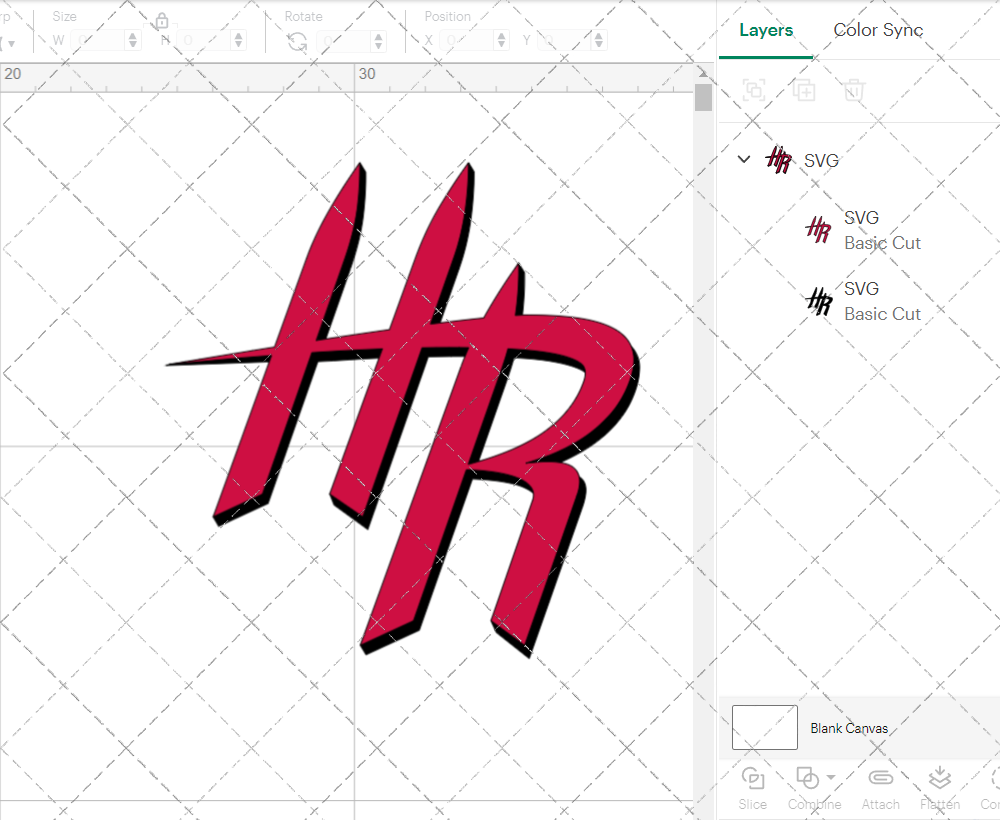
Task: Adjust the Width stepper arrows
Action: (133, 40)
